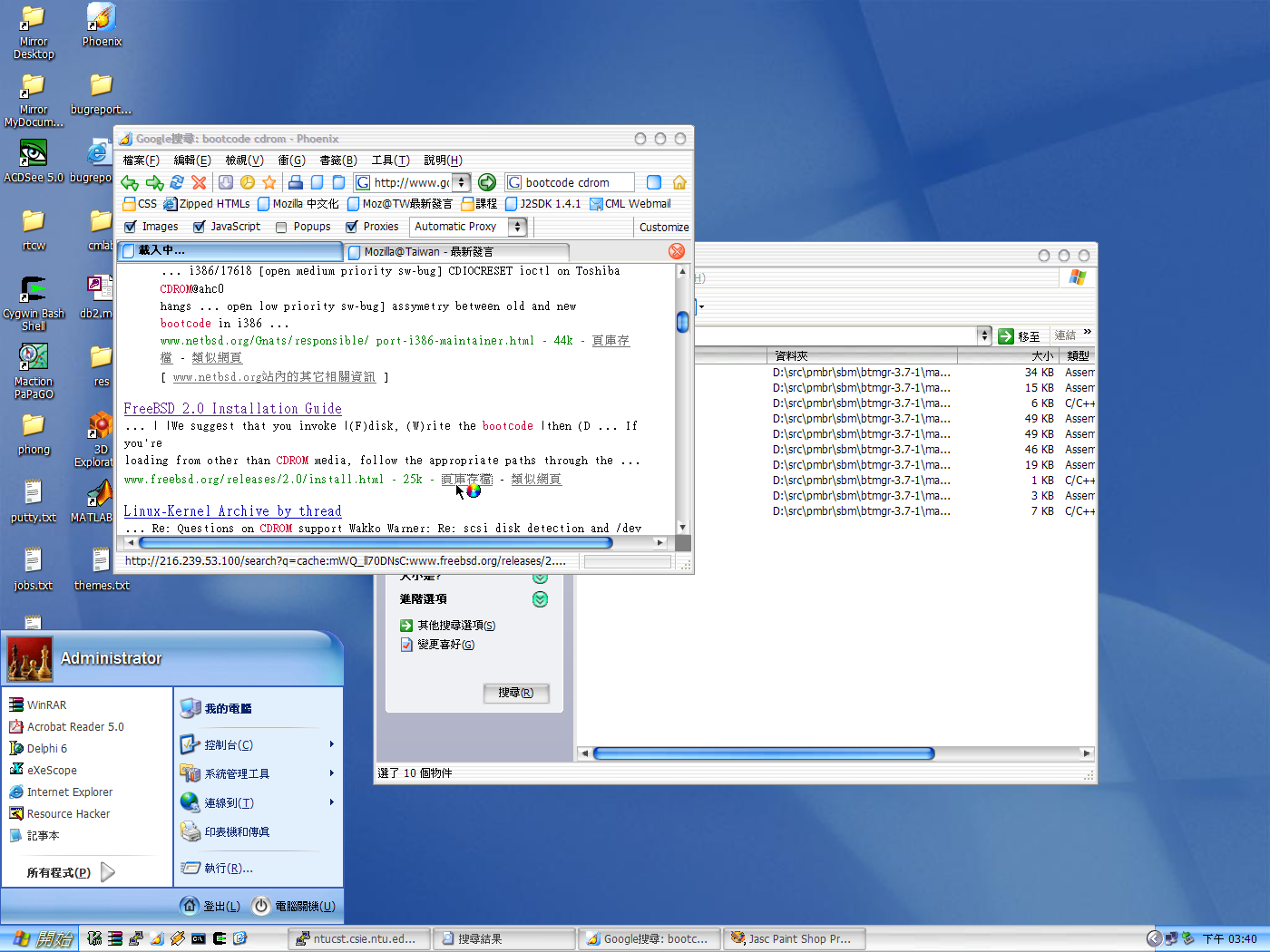
Task: Click Explorer results horizontal scrollbar thumb
Action: [x=763, y=753]
